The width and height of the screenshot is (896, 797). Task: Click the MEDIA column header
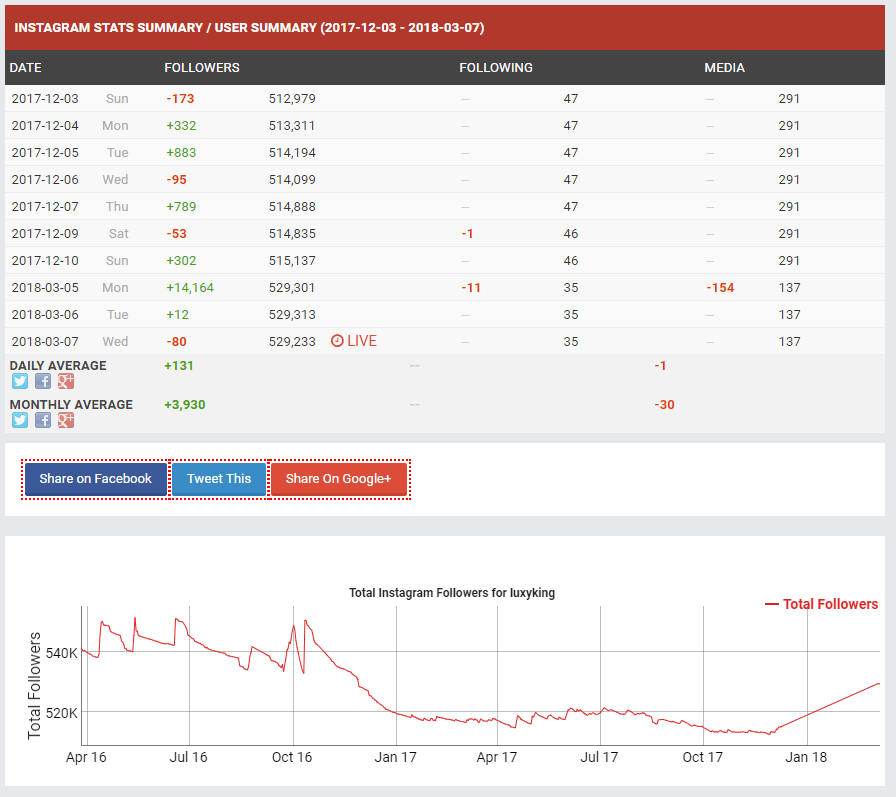pyautogui.click(x=724, y=68)
